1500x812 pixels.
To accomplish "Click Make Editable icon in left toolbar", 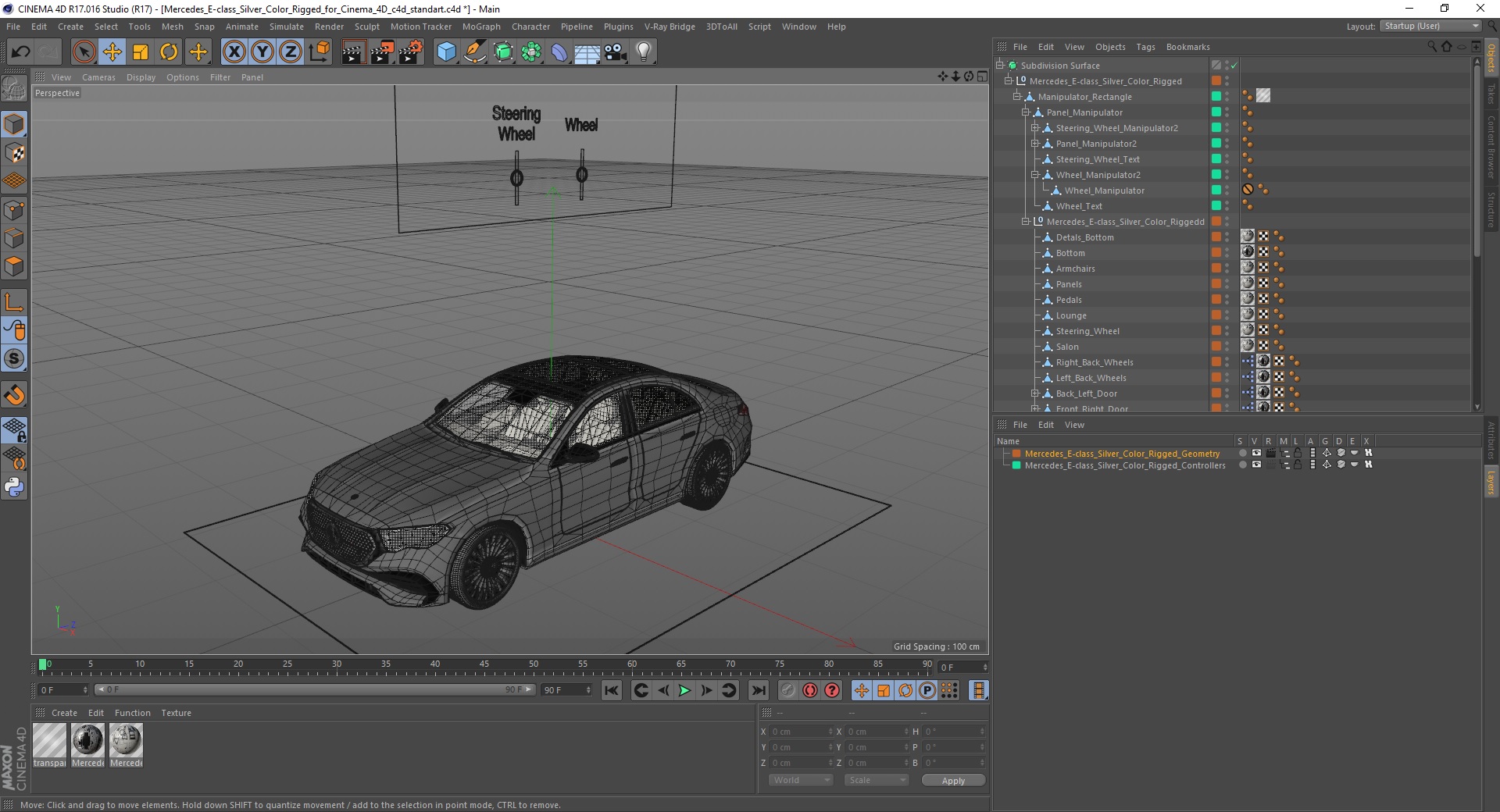I will (x=14, y=90).
